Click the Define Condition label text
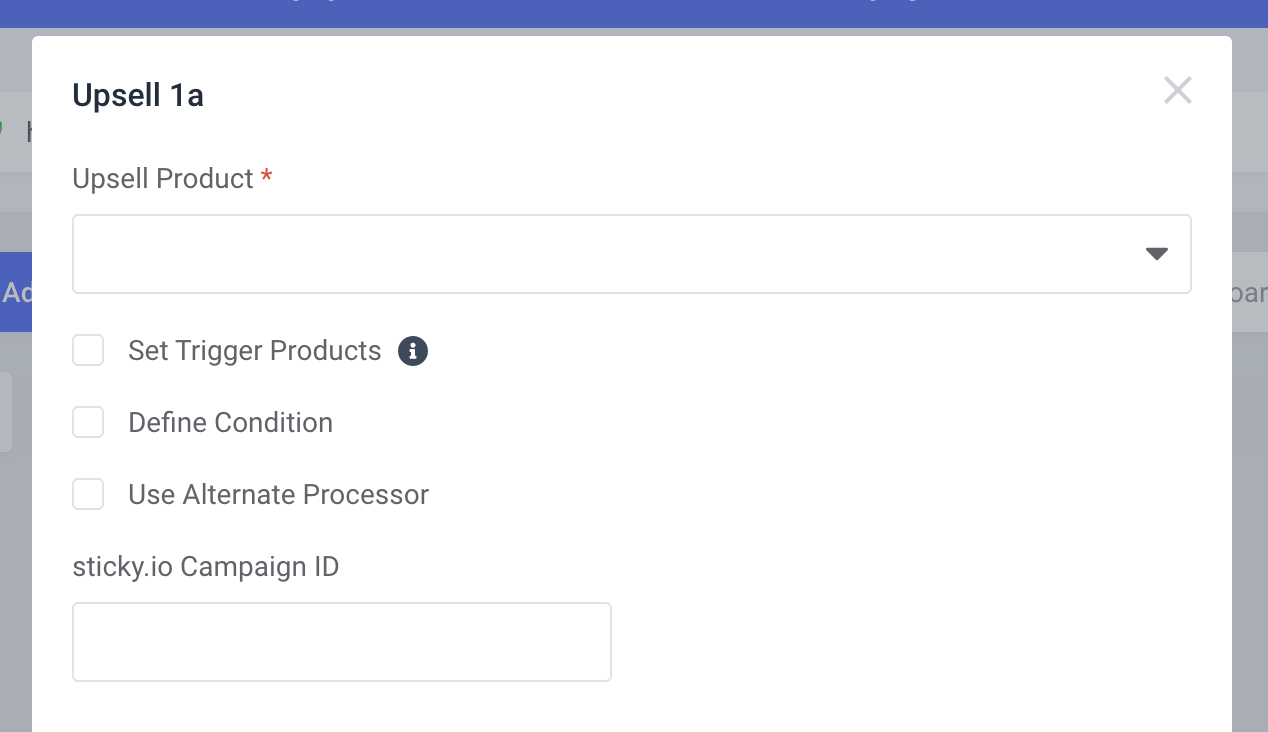Viewport: 1268px width, 732px height. click(x=230, y=423)
